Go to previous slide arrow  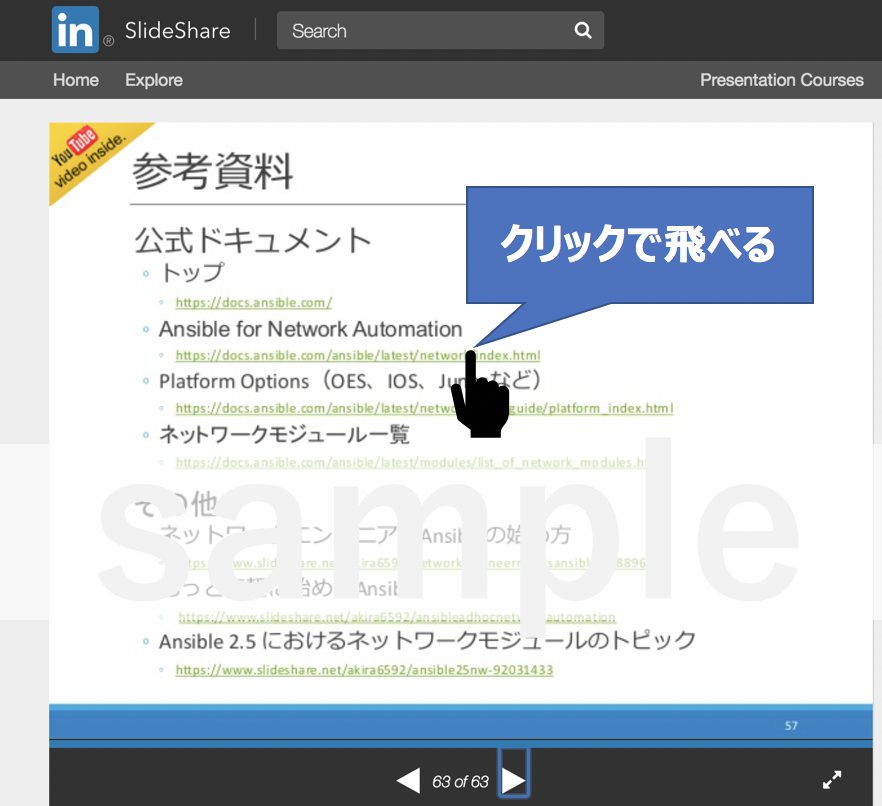point(408,781)
